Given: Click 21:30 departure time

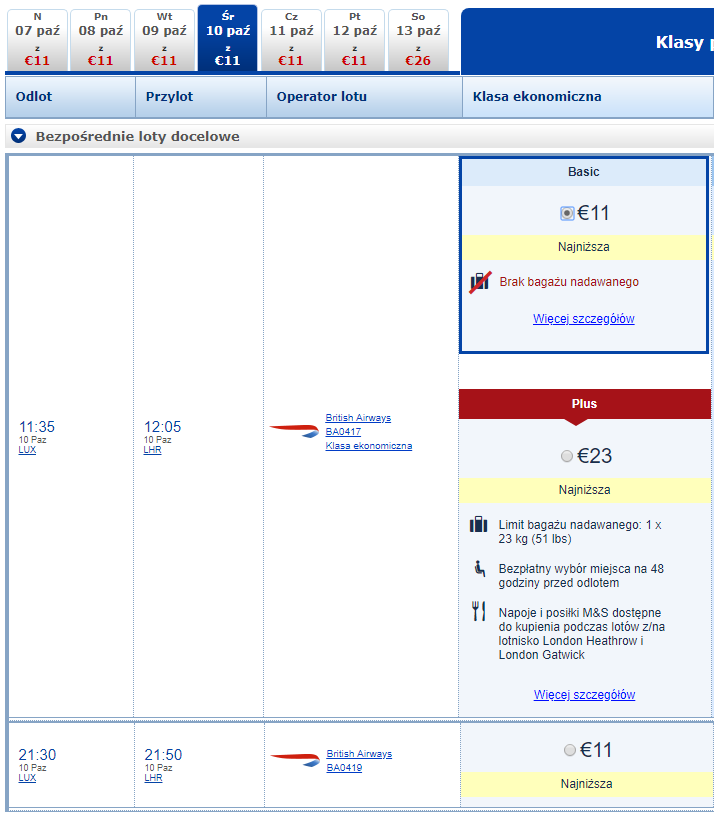Looking at the screenshot, I should (x=37, y=755).
